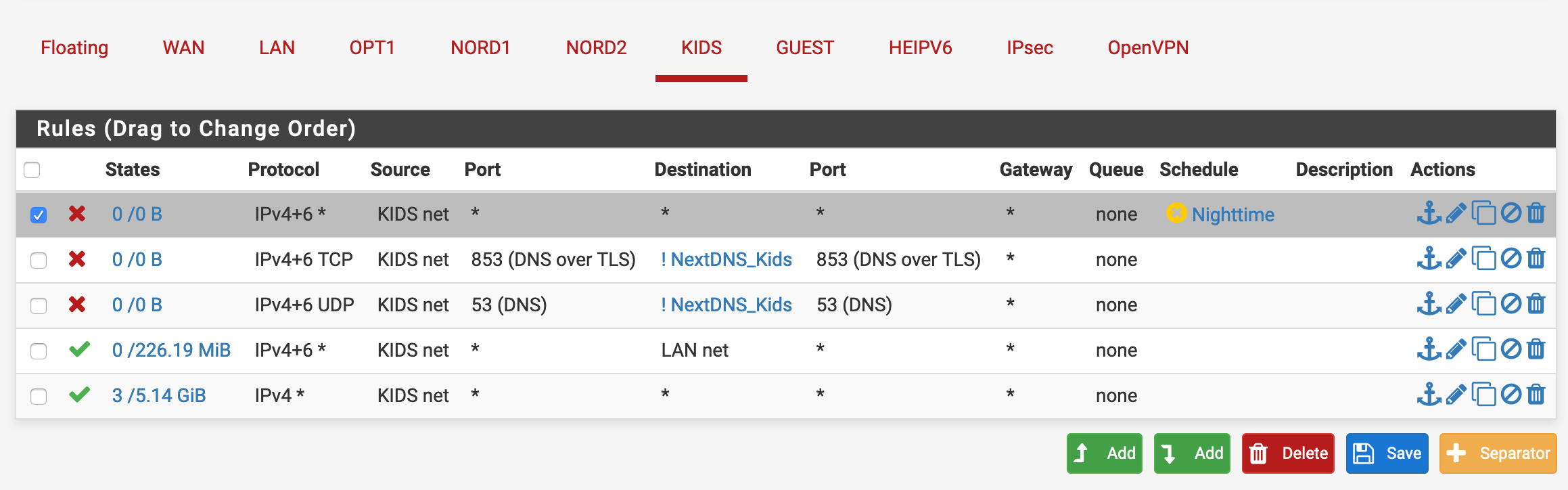Viewport: 1568px width, 490px height.
Task: Click the anchor icon on the top rule
Action: 1427,213
